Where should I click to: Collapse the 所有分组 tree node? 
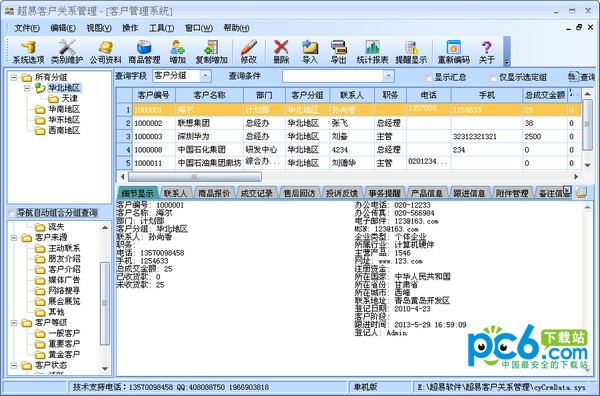(14, 77)
